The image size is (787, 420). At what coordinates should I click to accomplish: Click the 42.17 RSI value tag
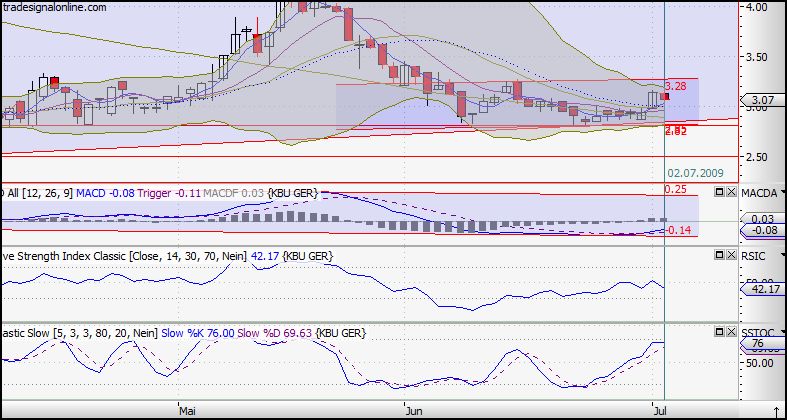(x=762, y=289)
